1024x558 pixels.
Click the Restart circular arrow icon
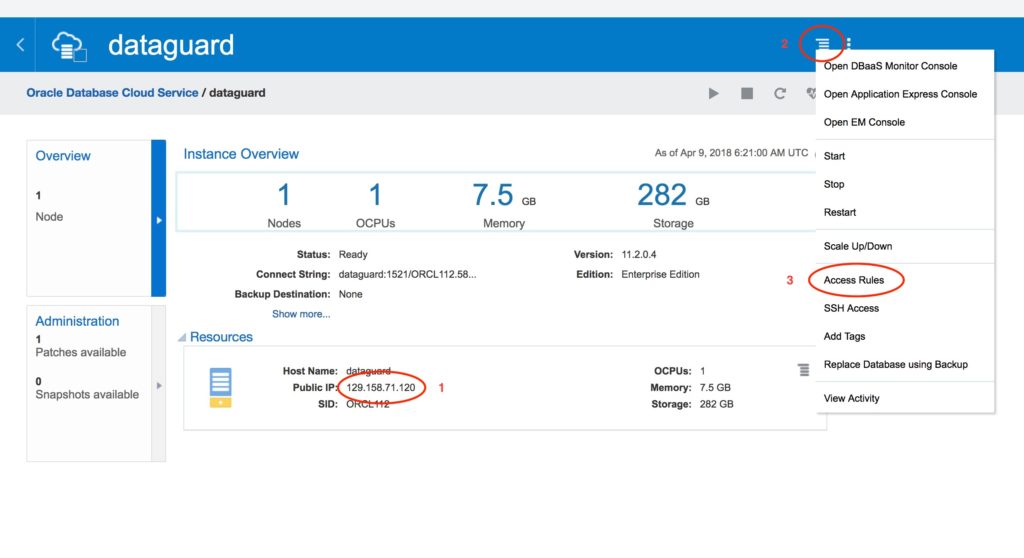click(780, 93)
